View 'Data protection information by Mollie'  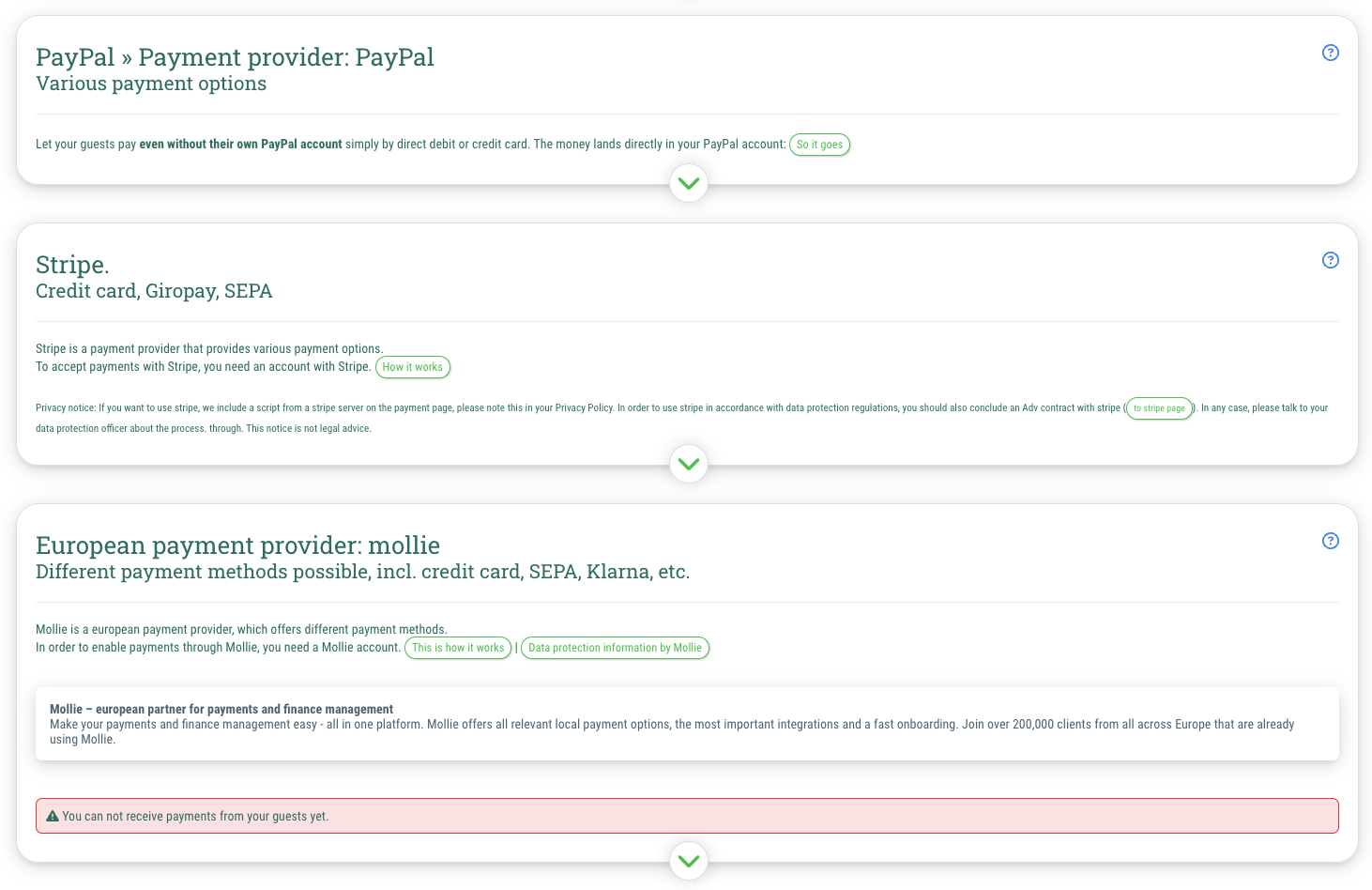coord(615,648)
